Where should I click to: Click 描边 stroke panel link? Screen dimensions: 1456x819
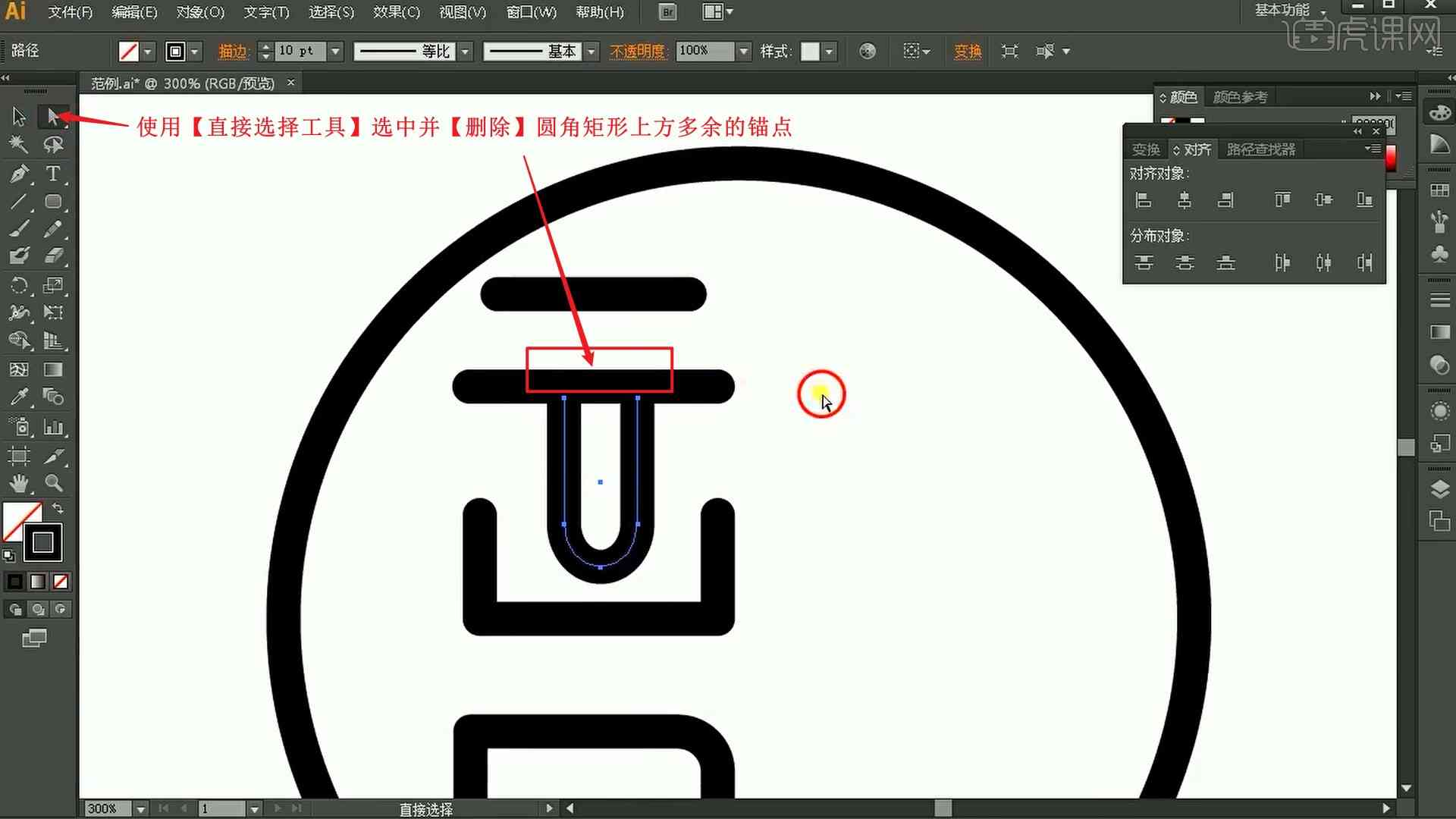233,52
